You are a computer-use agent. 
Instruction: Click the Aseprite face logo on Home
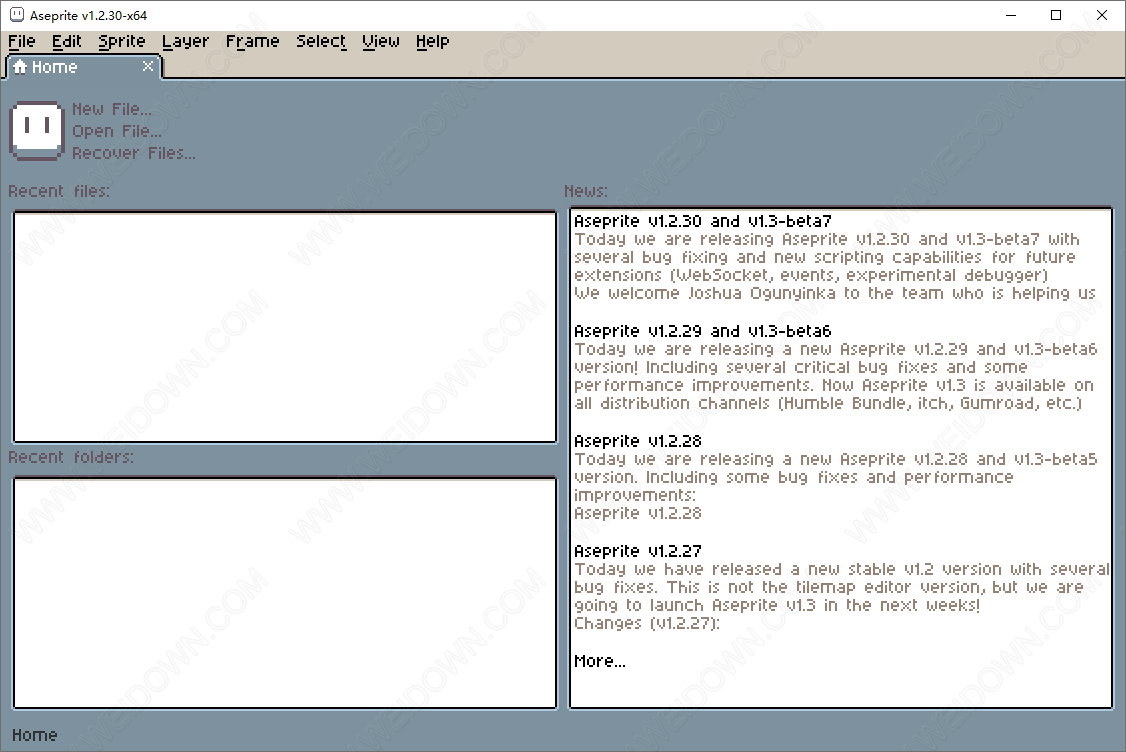37,131
